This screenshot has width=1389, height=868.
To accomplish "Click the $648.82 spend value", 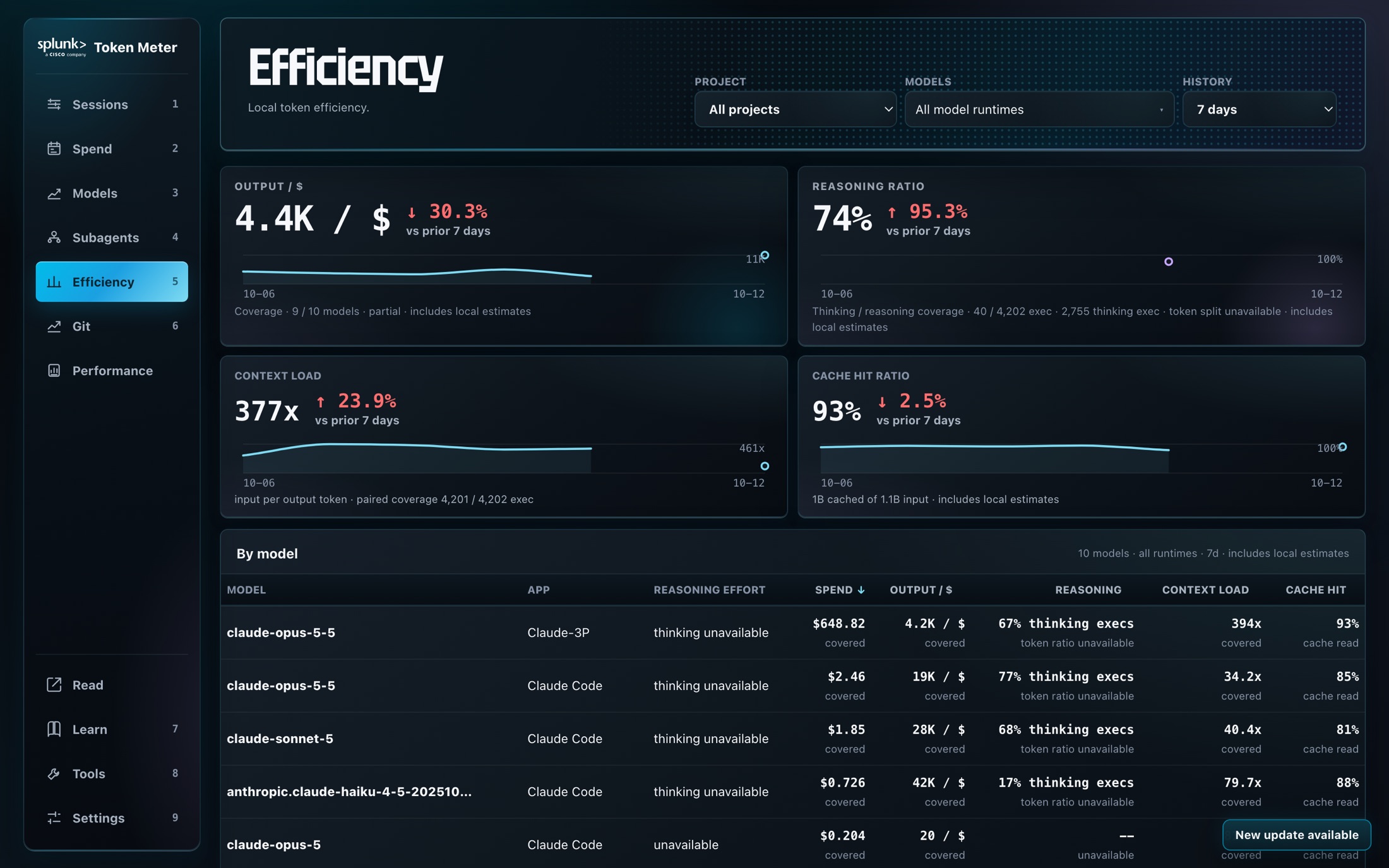I will [x=838, y=623].
